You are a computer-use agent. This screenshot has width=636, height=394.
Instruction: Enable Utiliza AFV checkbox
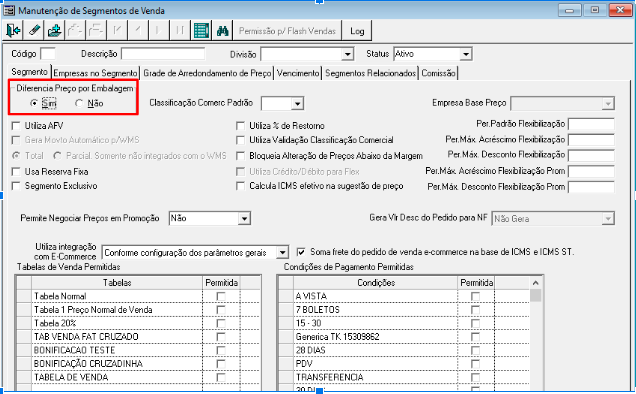[16, 126]
